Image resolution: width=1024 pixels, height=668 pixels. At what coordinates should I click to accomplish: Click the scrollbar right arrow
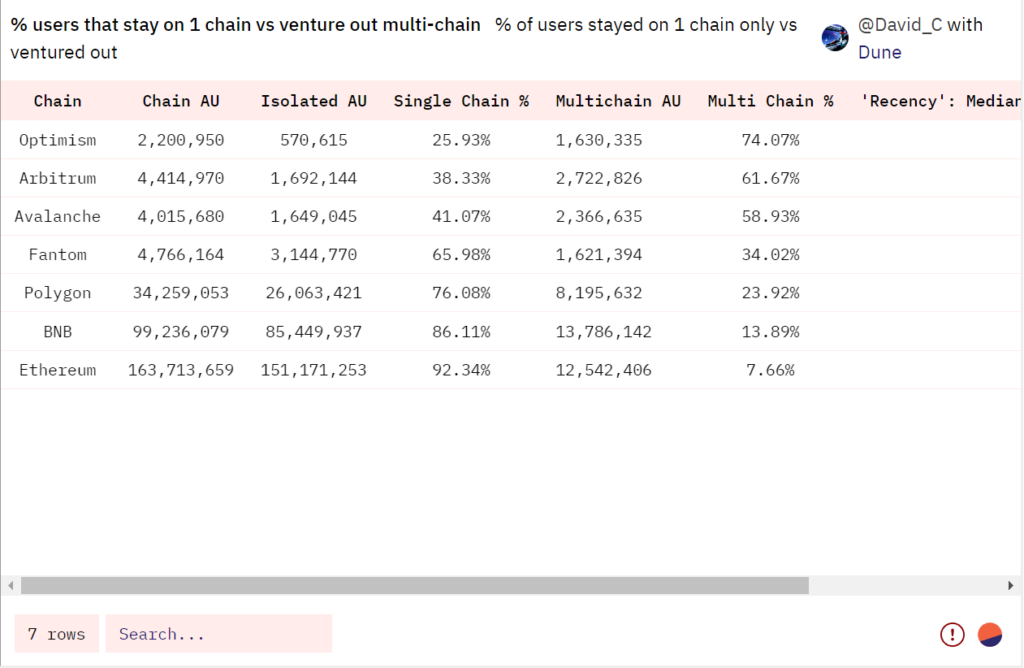(1010, 585)
